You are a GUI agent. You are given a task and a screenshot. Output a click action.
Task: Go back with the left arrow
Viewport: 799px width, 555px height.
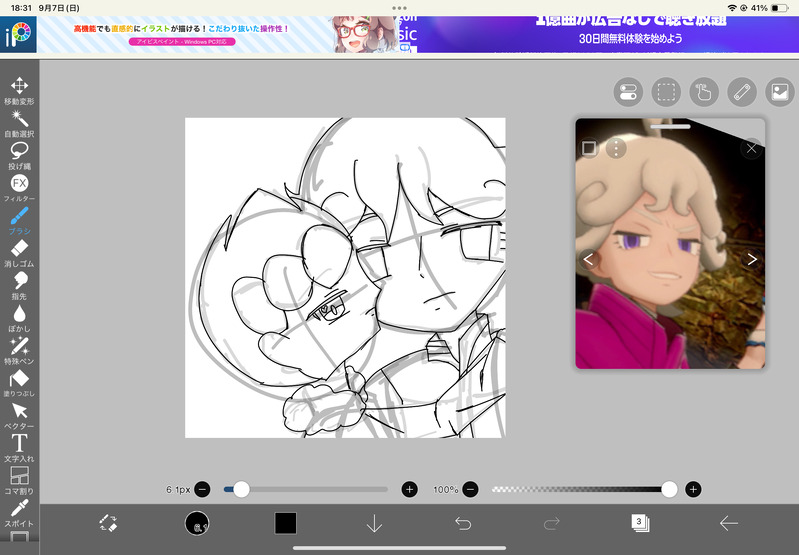(x=729, y=523)
